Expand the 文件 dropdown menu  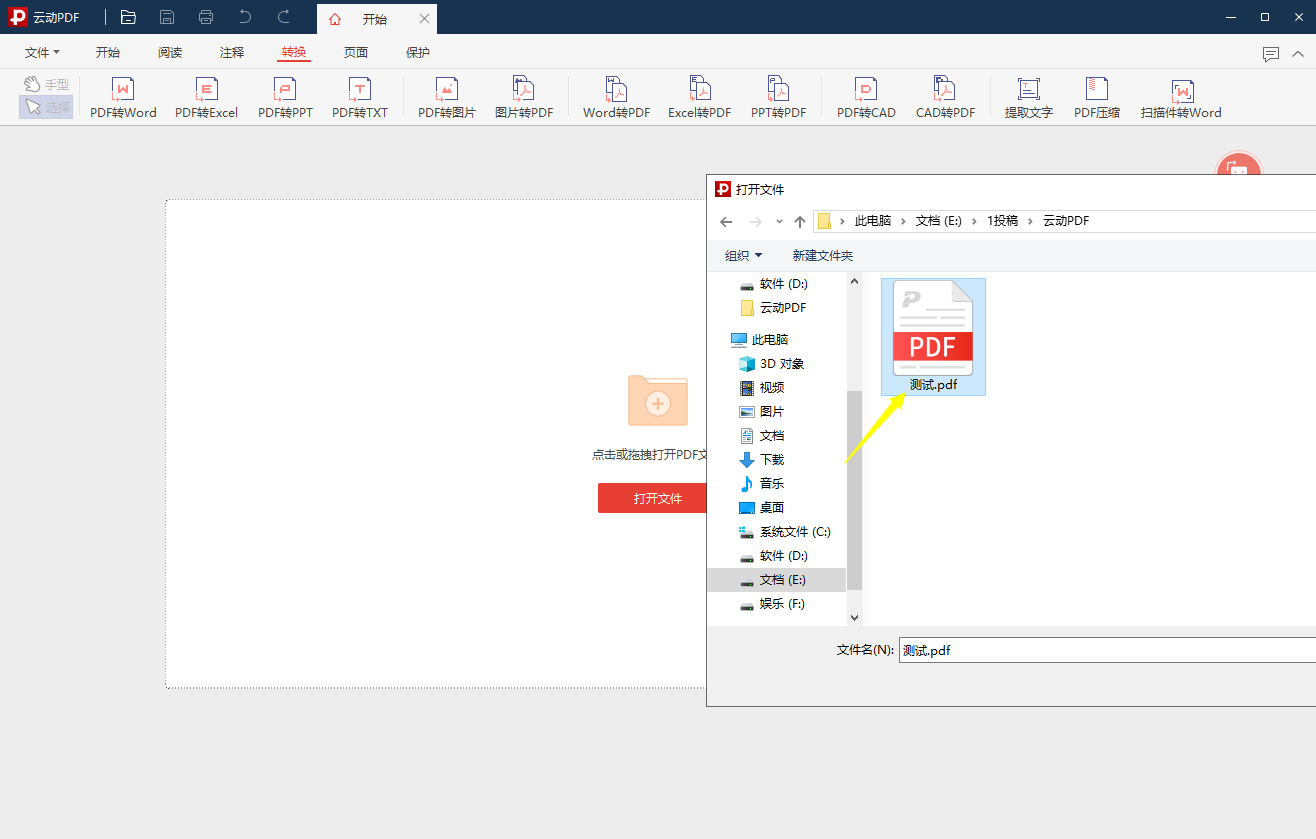pyautogui.click(x=42, y=53)
